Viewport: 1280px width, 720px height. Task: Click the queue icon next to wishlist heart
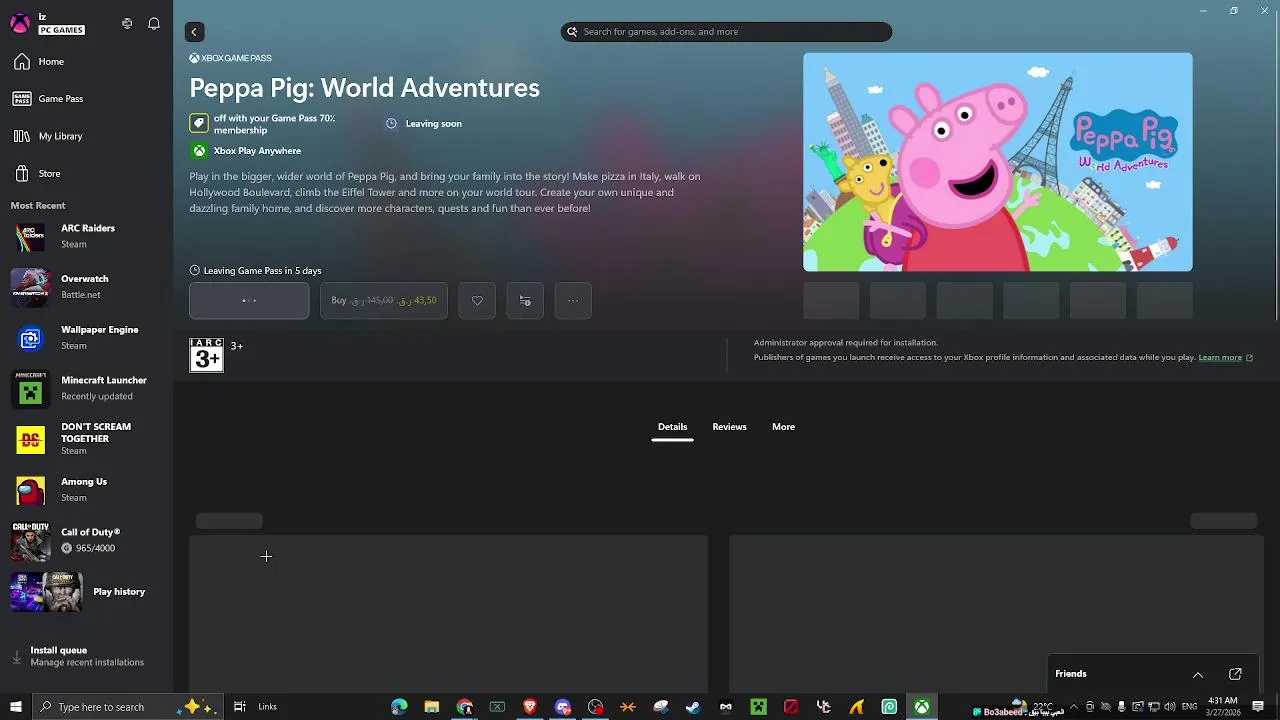tap(525, 300)
